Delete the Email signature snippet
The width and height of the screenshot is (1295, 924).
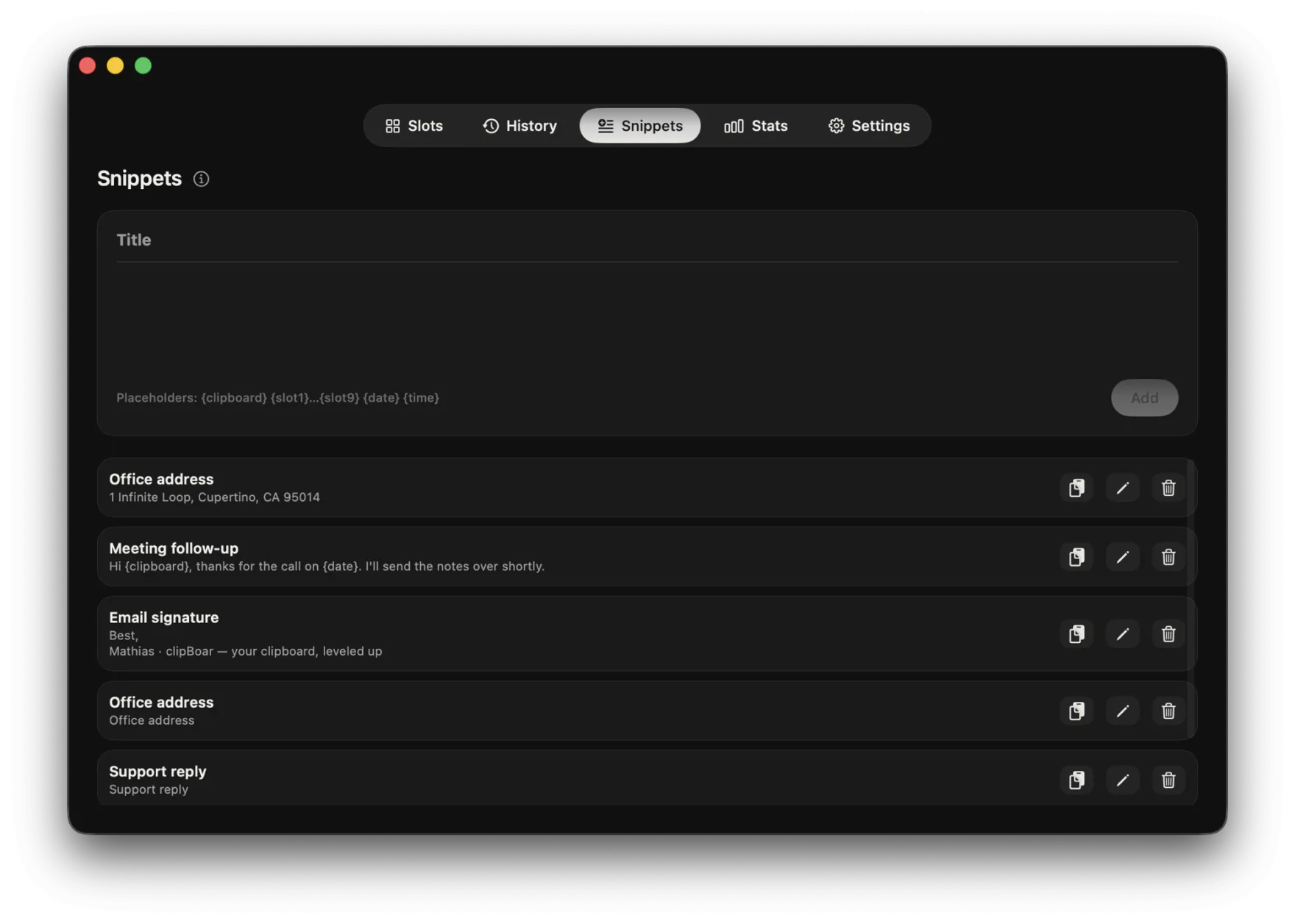click(x=1168, y=634)
